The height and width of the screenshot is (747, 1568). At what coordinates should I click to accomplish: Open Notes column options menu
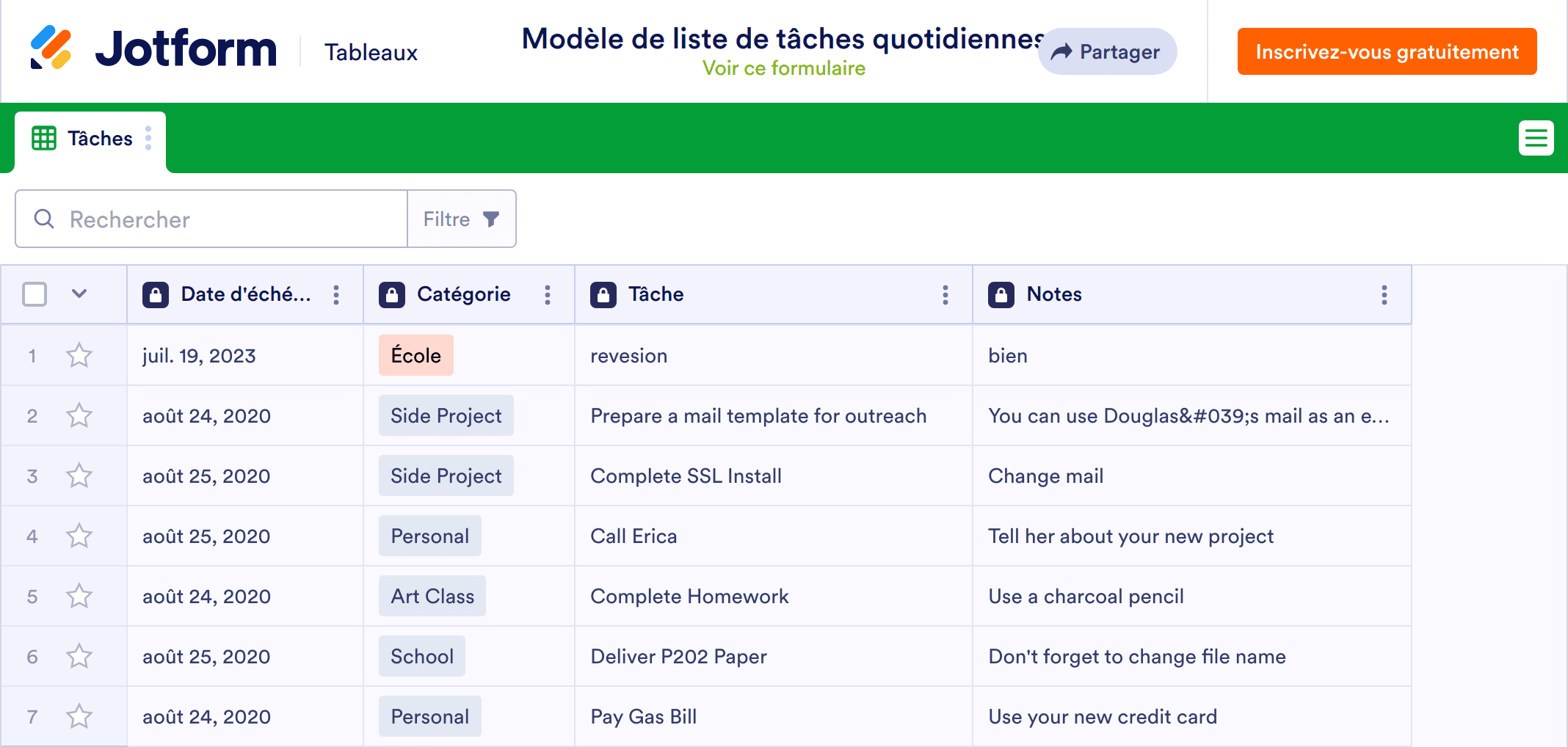(x=1384, y=295)
